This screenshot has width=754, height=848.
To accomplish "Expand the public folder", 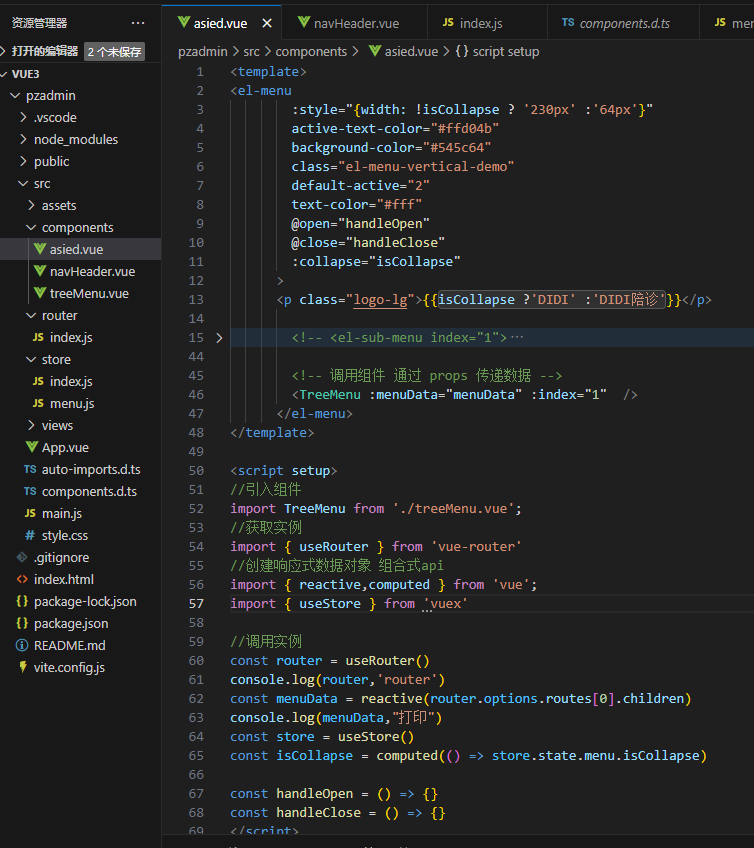I will coord(23,161).
